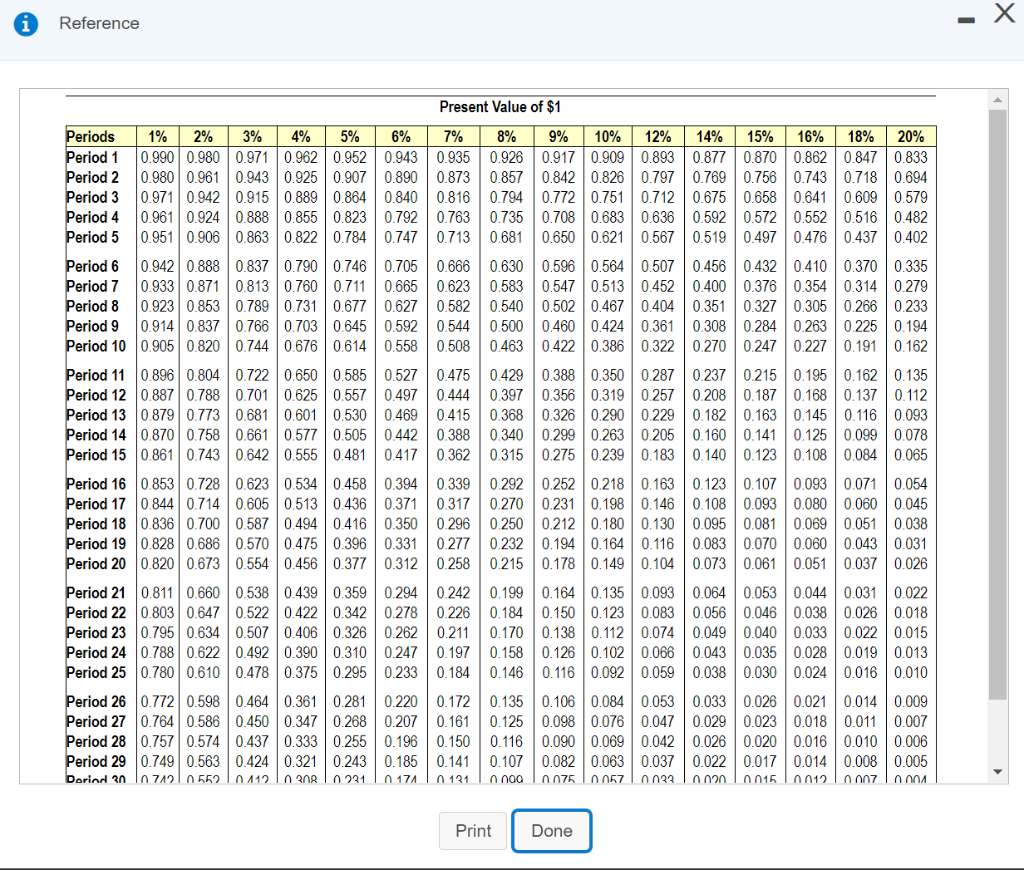1024x870 pixels.
Task: Click value 0.212 for Period 18 at 9%
Action: [558, 524]
